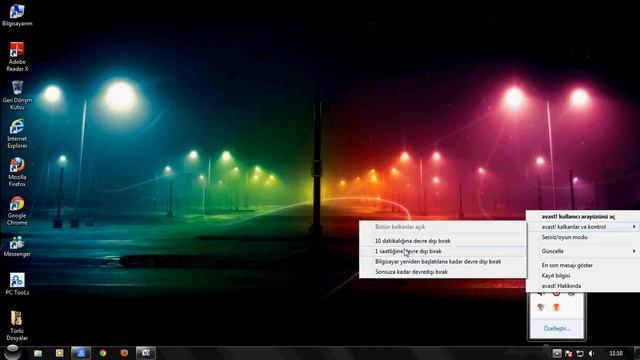Select the Türlü Dosyalar folder icon
The width and height of the screenshot is (640, 360).
pos(17,325)
